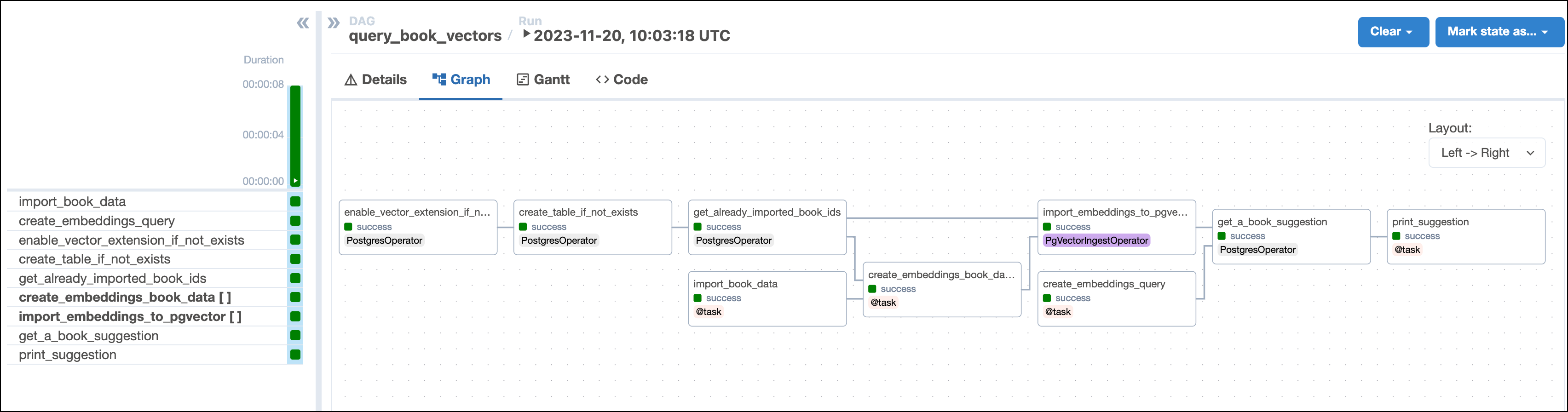Click the query_book_vectors DAG name link
Screen dimensions: 1568x412
coord(426,35)
